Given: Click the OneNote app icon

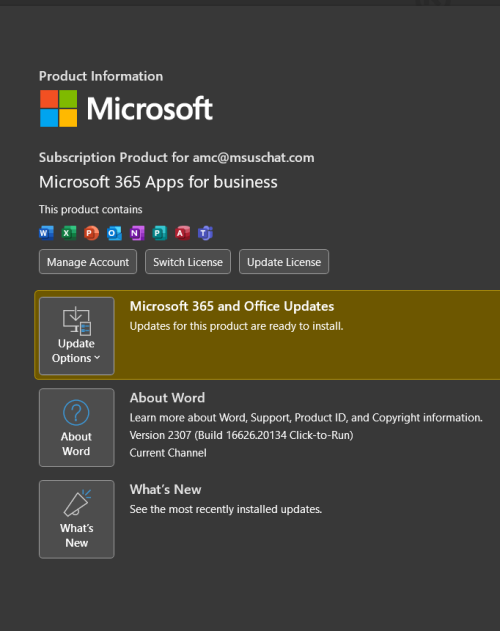Looking at the screenshot, I should pyautogui.click(x=137, y=233).
